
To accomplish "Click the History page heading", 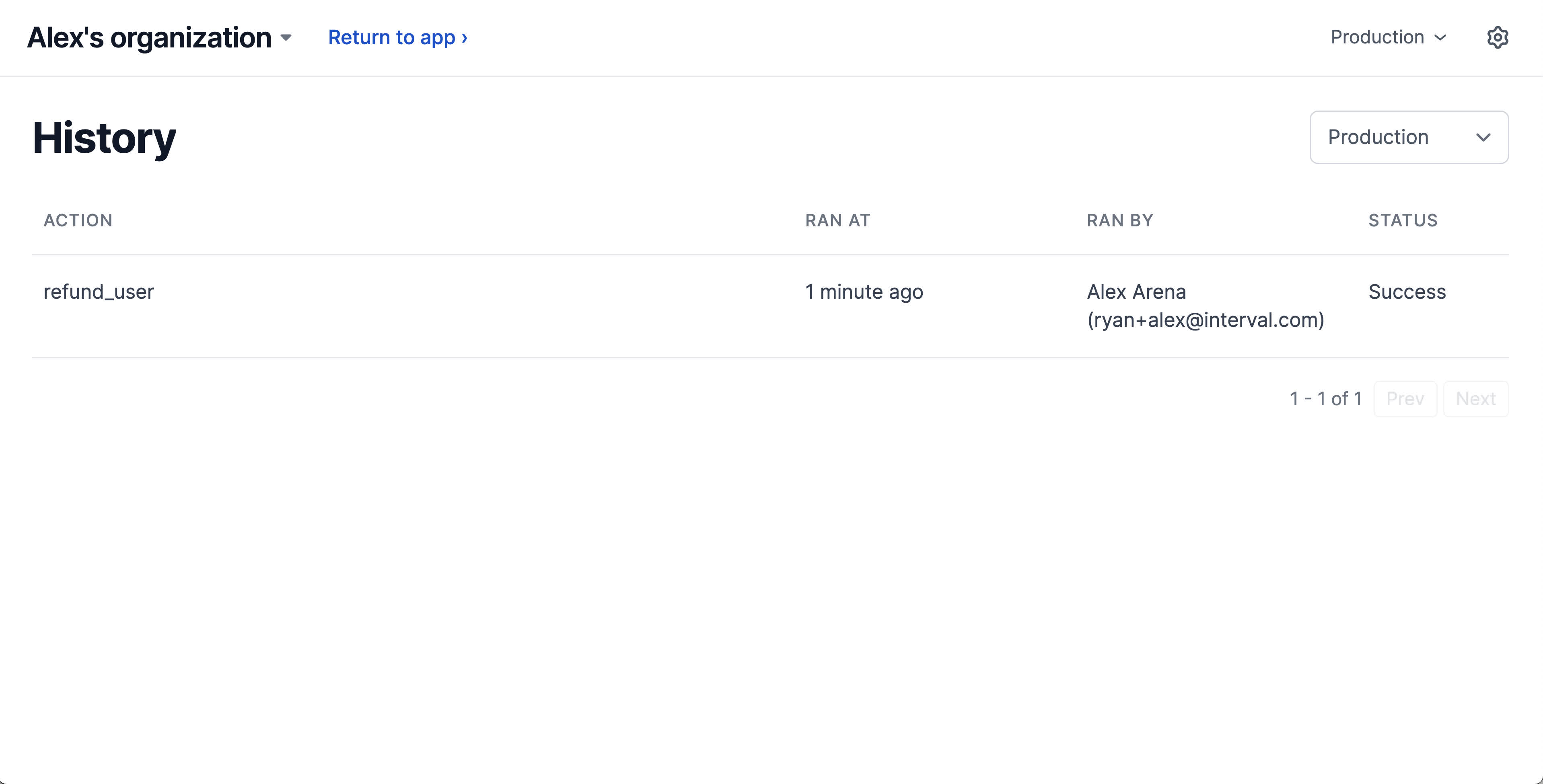I will (104, 138).
